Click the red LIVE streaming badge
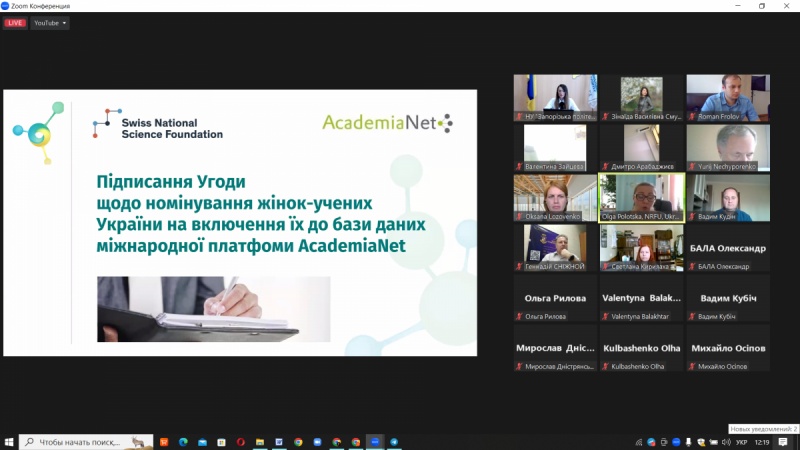This screenshot has height=450, width=800. 14,23
